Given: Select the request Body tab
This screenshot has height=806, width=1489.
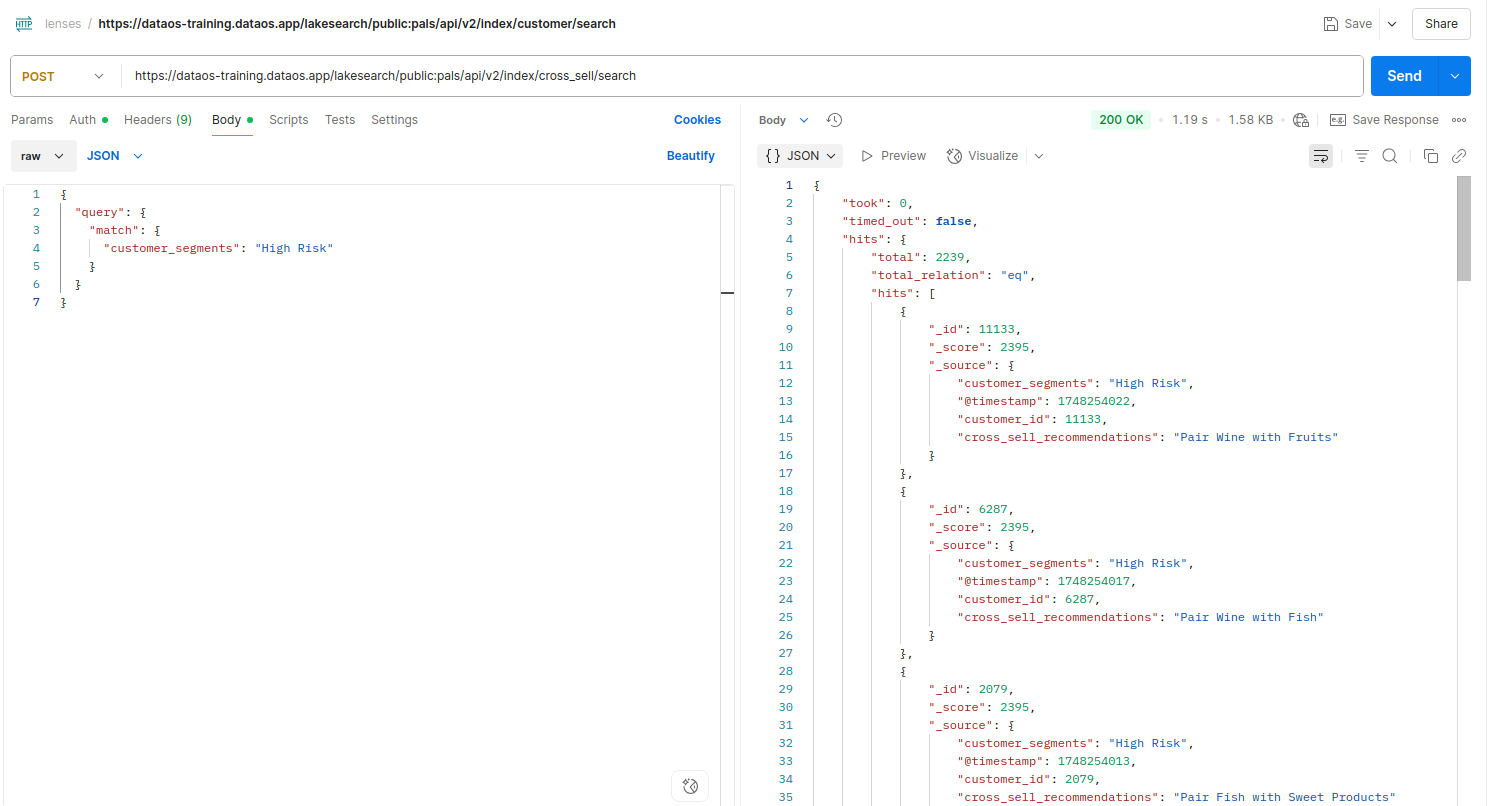Looking at the screenshot, I should tap(232, 120).
